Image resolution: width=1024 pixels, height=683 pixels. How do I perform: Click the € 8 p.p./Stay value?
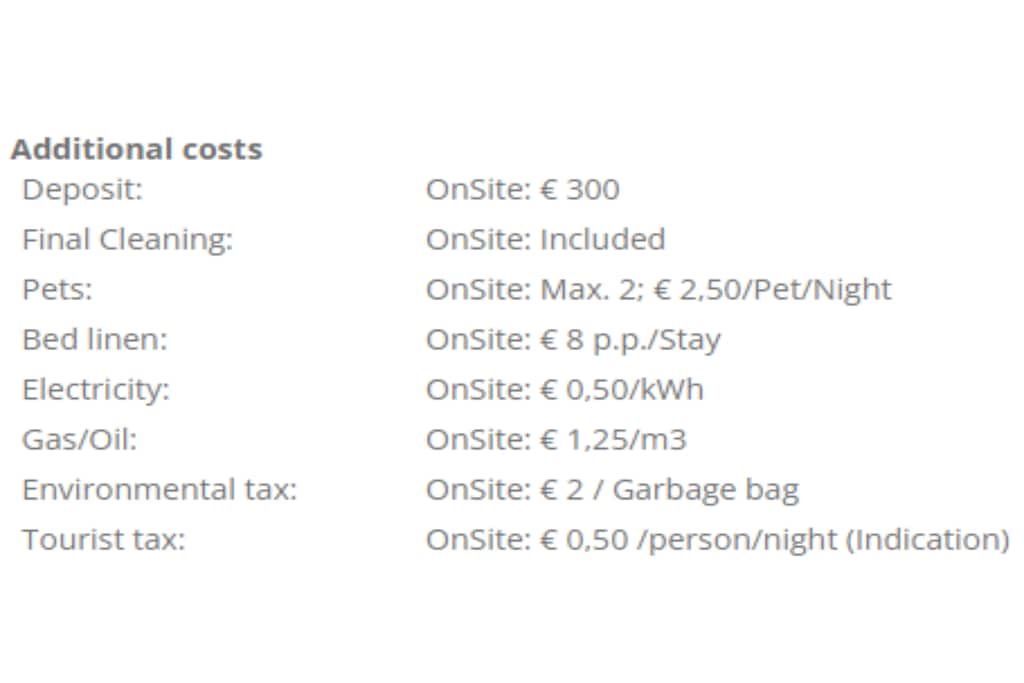point(630,340)
